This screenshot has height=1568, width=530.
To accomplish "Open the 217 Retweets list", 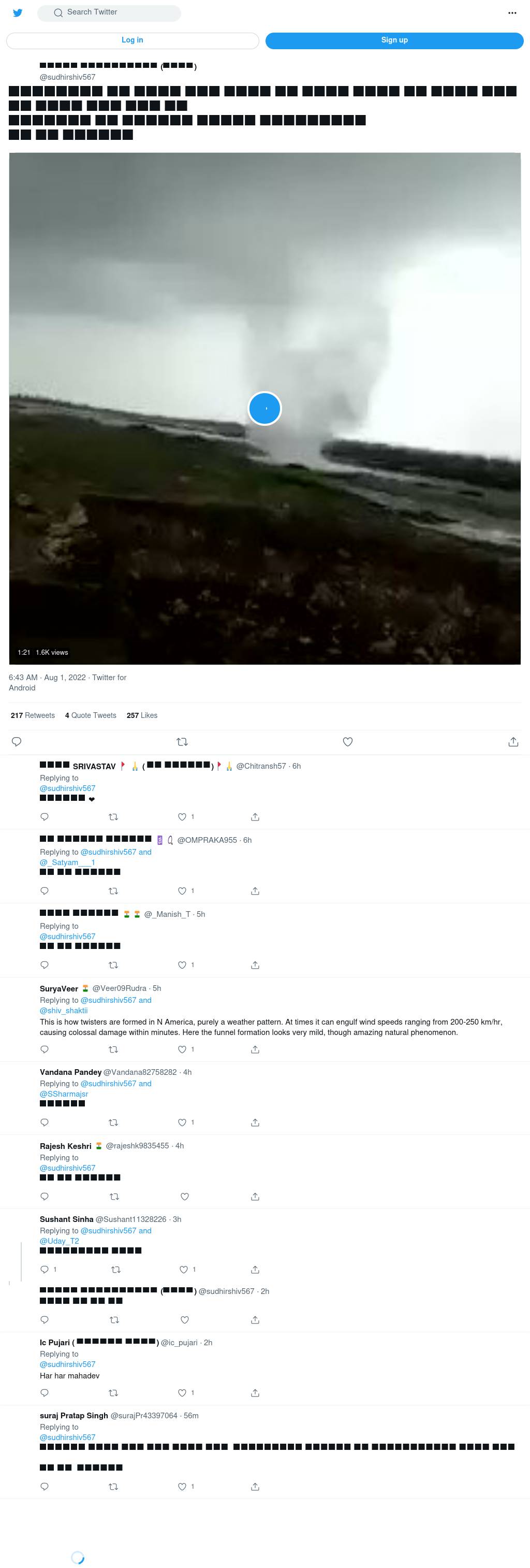I will tap(33, 715).
